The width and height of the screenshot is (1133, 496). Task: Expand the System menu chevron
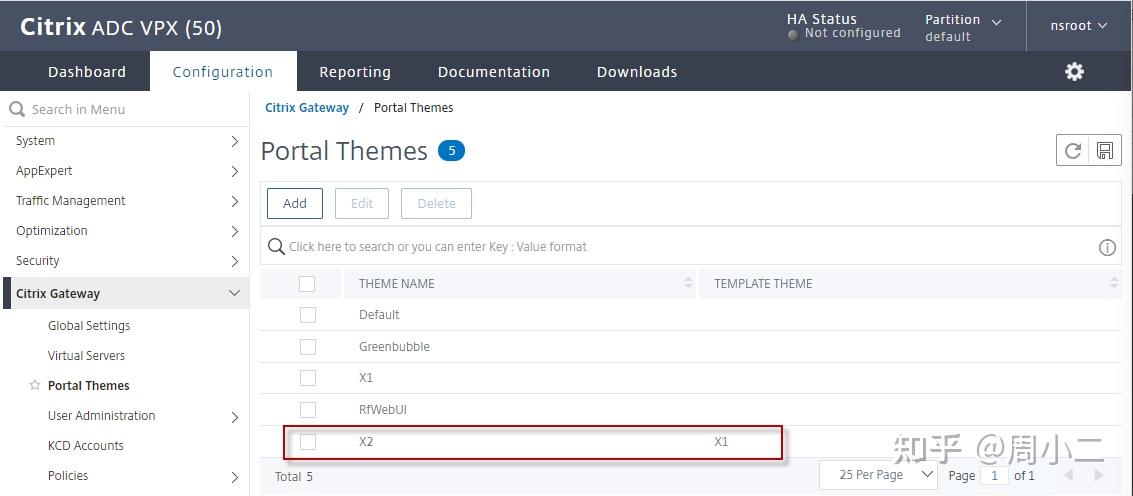[234, 141]
